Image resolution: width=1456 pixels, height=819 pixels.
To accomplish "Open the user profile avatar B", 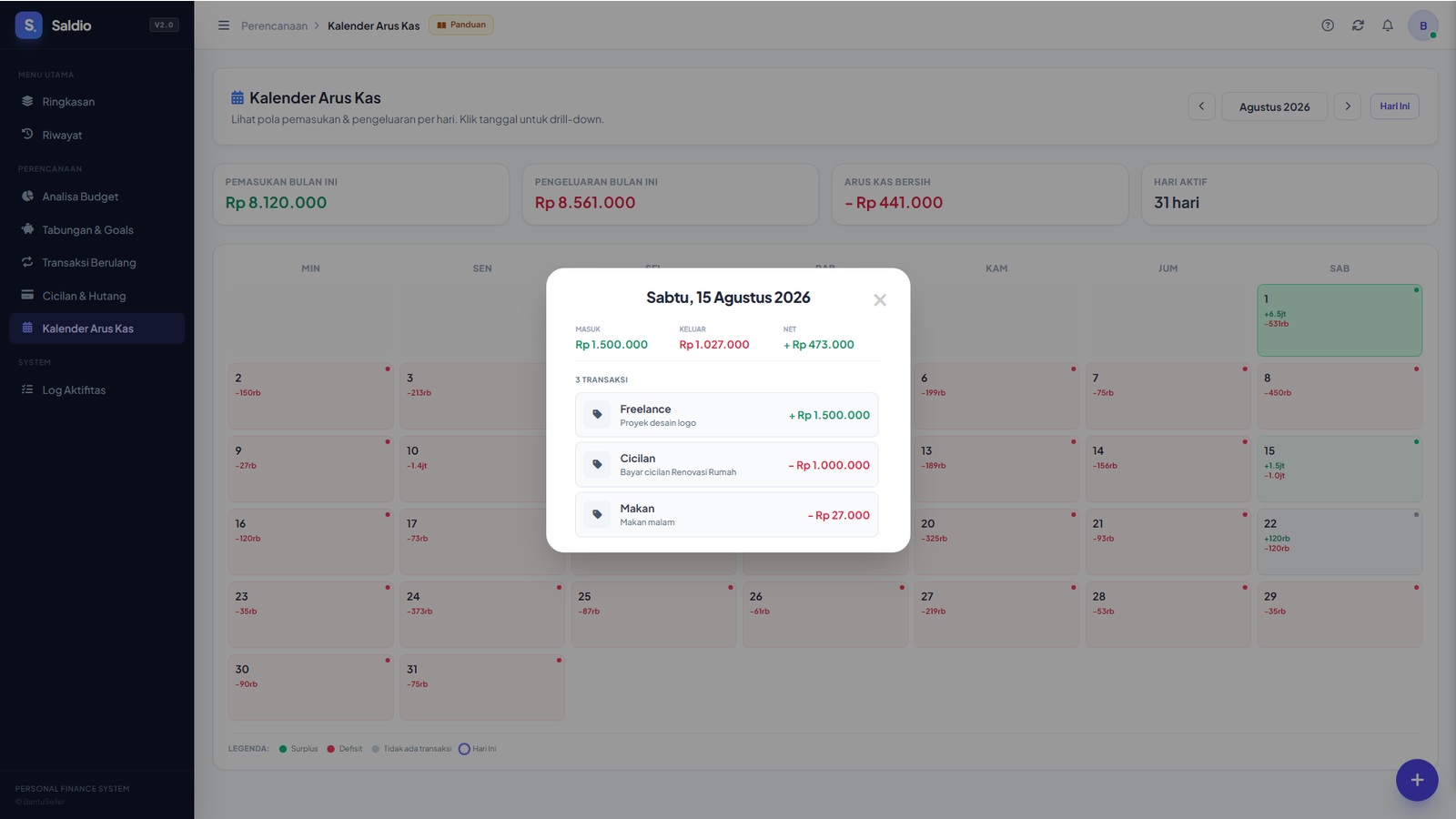I will tap(1423, 25).
